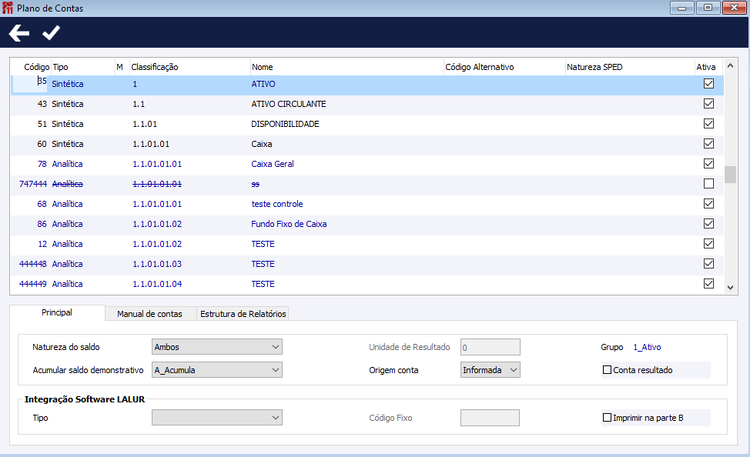Switch to the Manual de contas tab
This screenshot has height=457, width=750.
point(150,314)
